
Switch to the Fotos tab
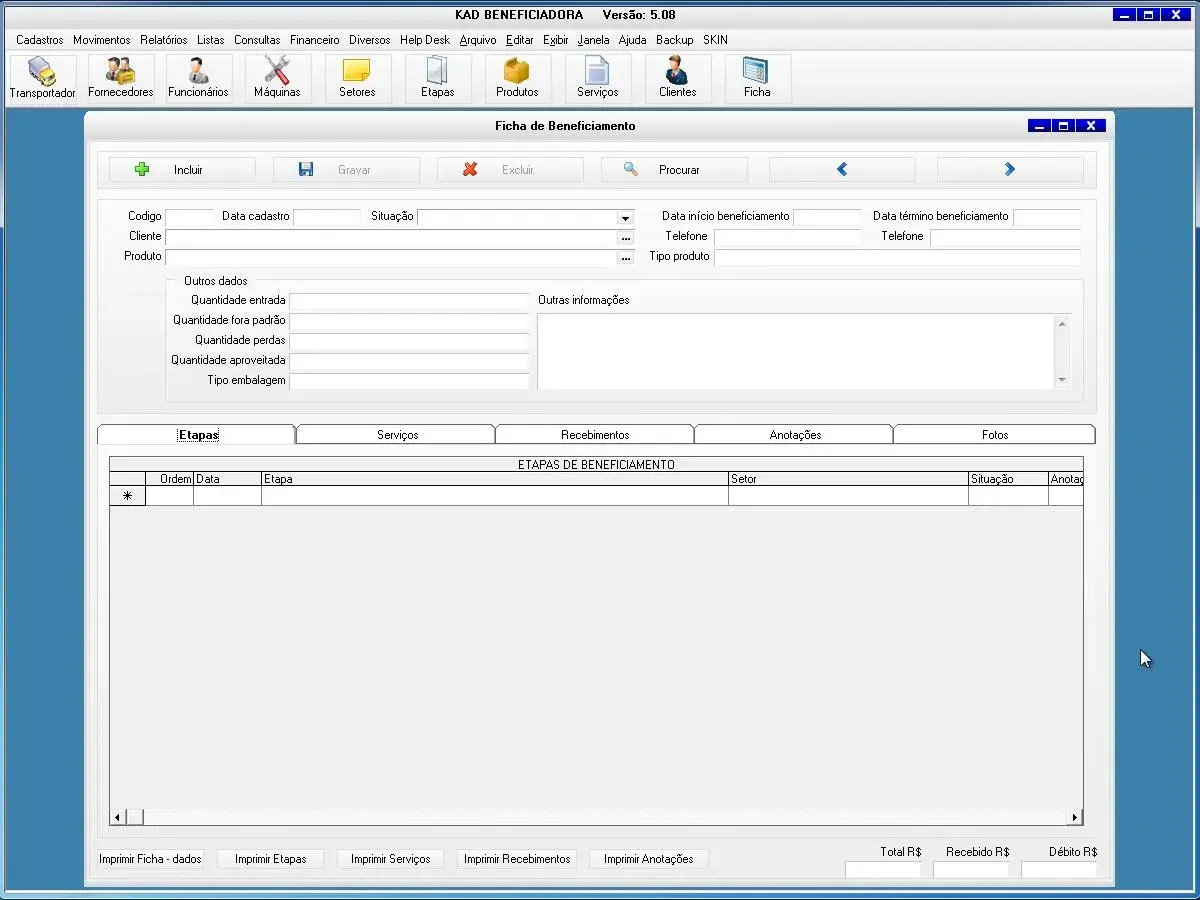point(994,435)
